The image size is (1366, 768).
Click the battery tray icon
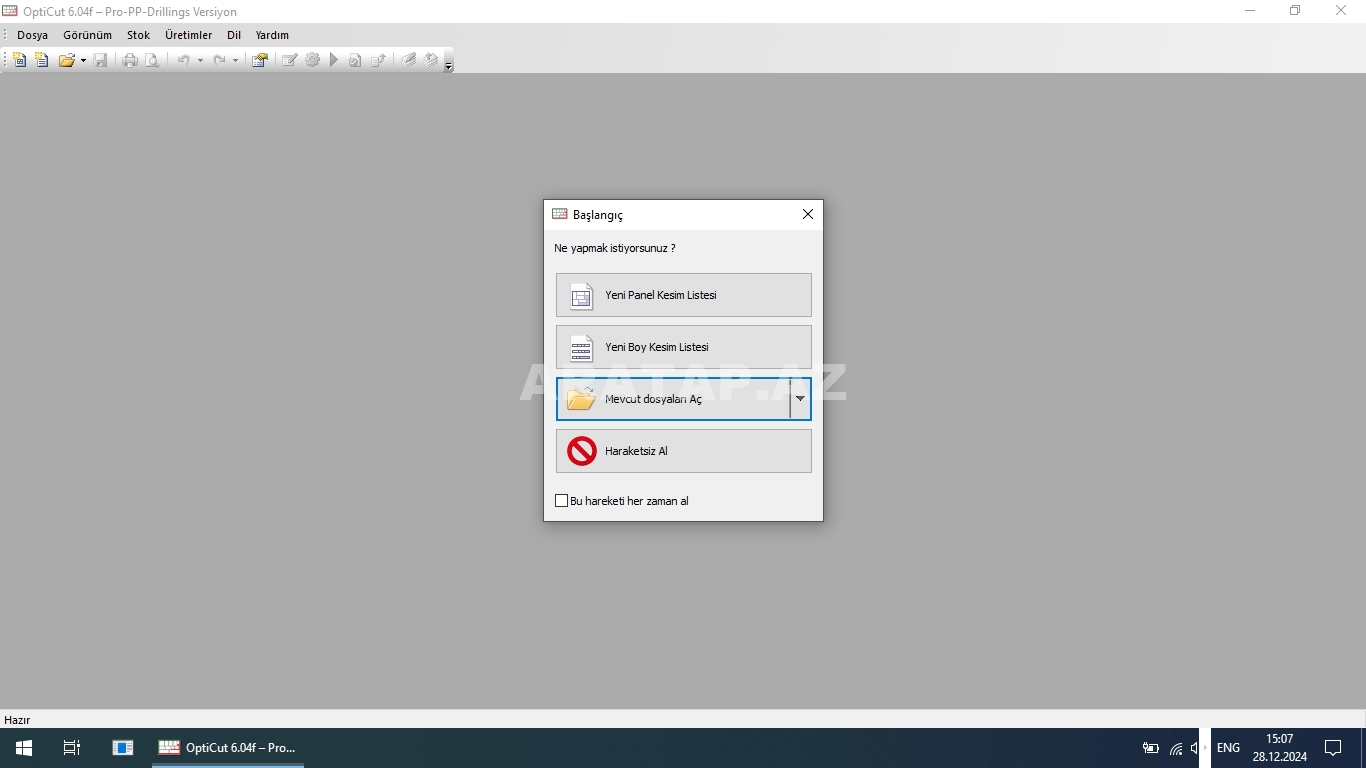[1151, 748]
